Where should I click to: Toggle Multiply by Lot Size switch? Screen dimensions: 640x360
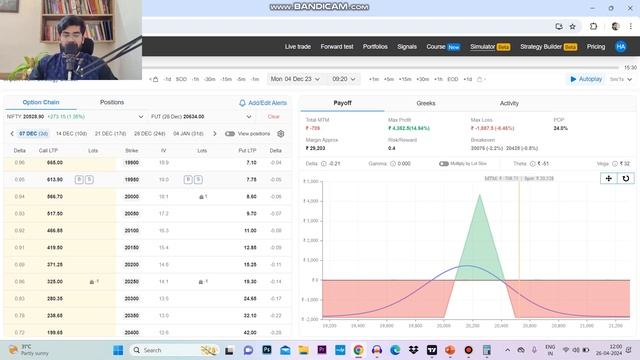click(444, 164)
